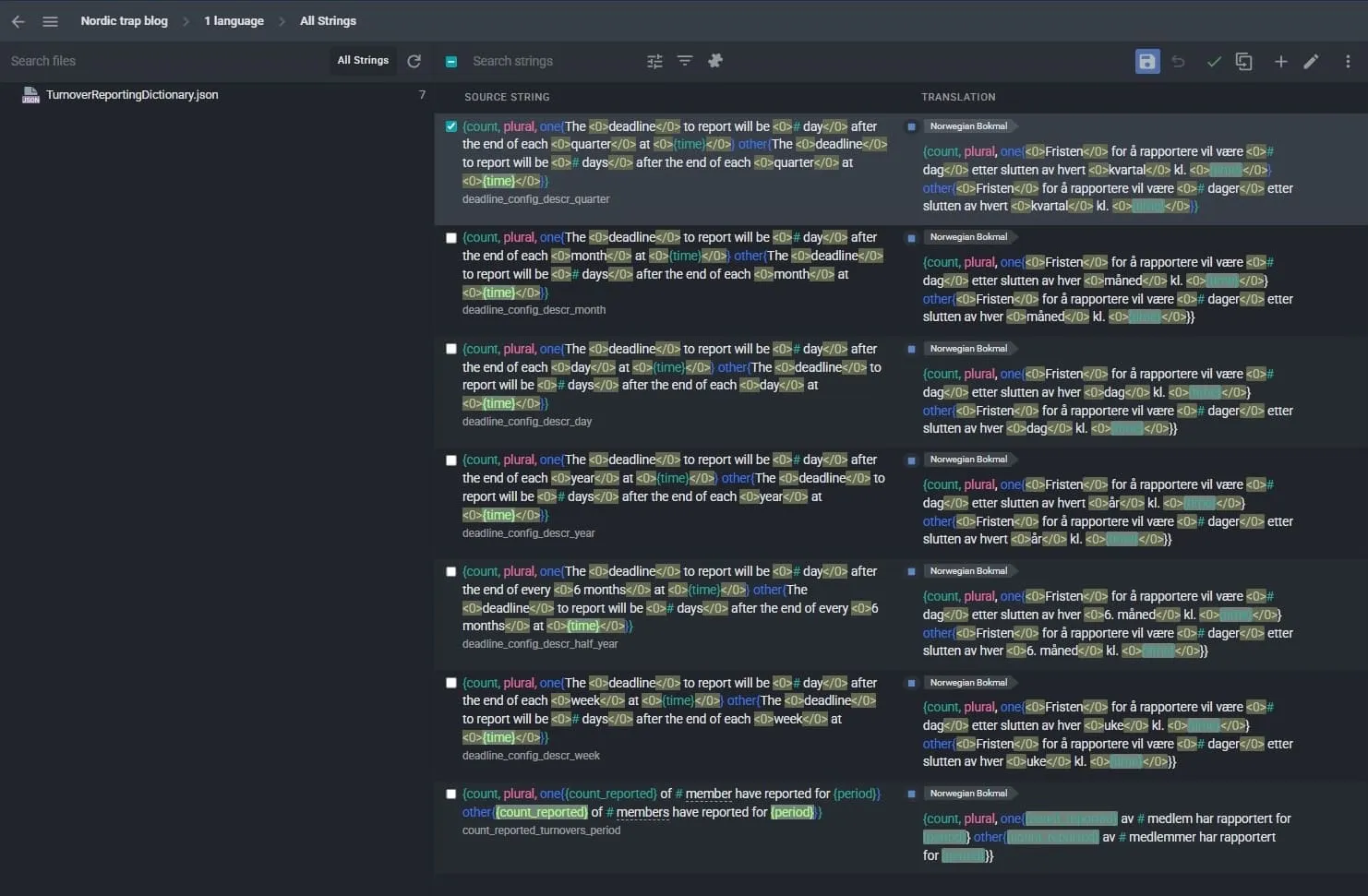1368x896 pixels.
Task: Click status square of count_reported_turnovers_period translation
Action: [x=911, y=794]
